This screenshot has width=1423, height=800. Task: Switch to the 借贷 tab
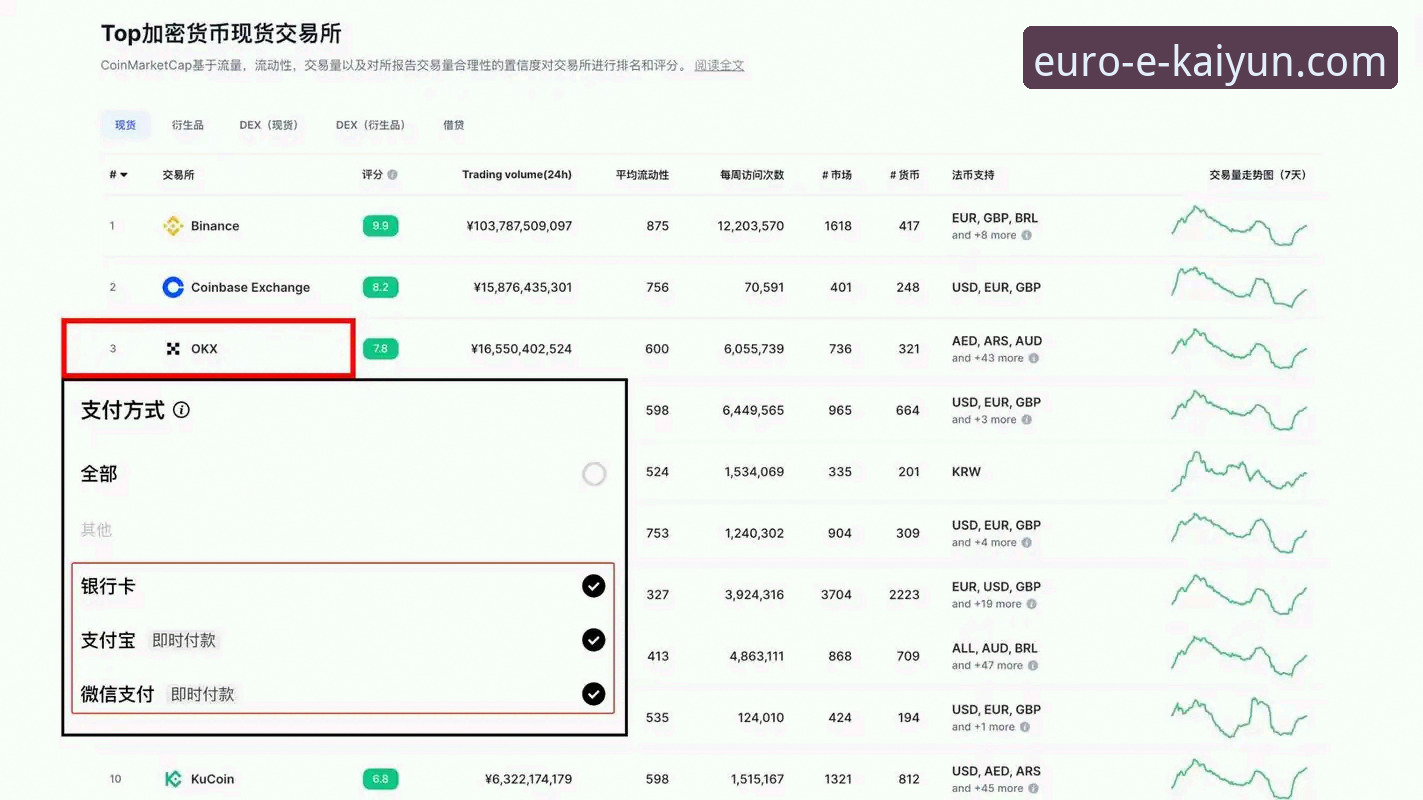pyautogui.click(x=454, y=125)
